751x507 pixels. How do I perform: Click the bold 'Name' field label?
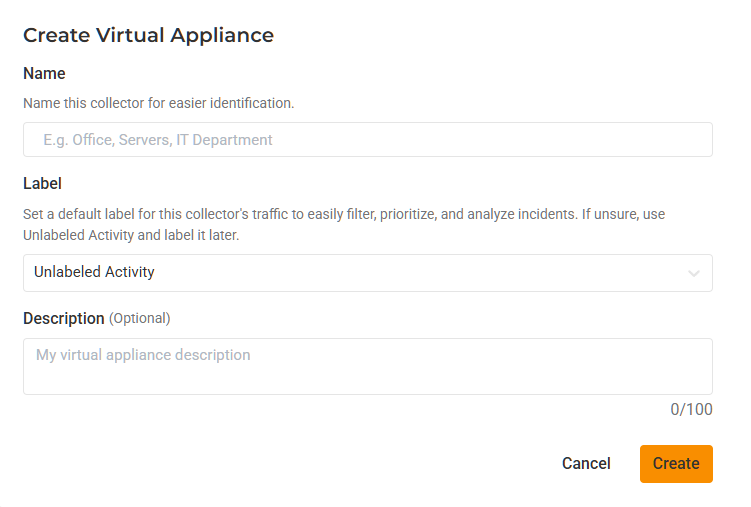[44, 74]
